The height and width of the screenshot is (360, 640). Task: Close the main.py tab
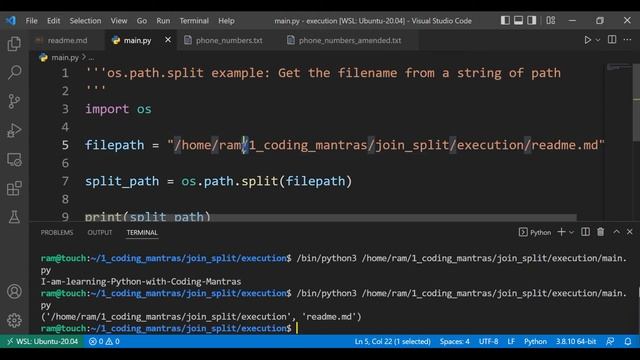click(168, 40)
